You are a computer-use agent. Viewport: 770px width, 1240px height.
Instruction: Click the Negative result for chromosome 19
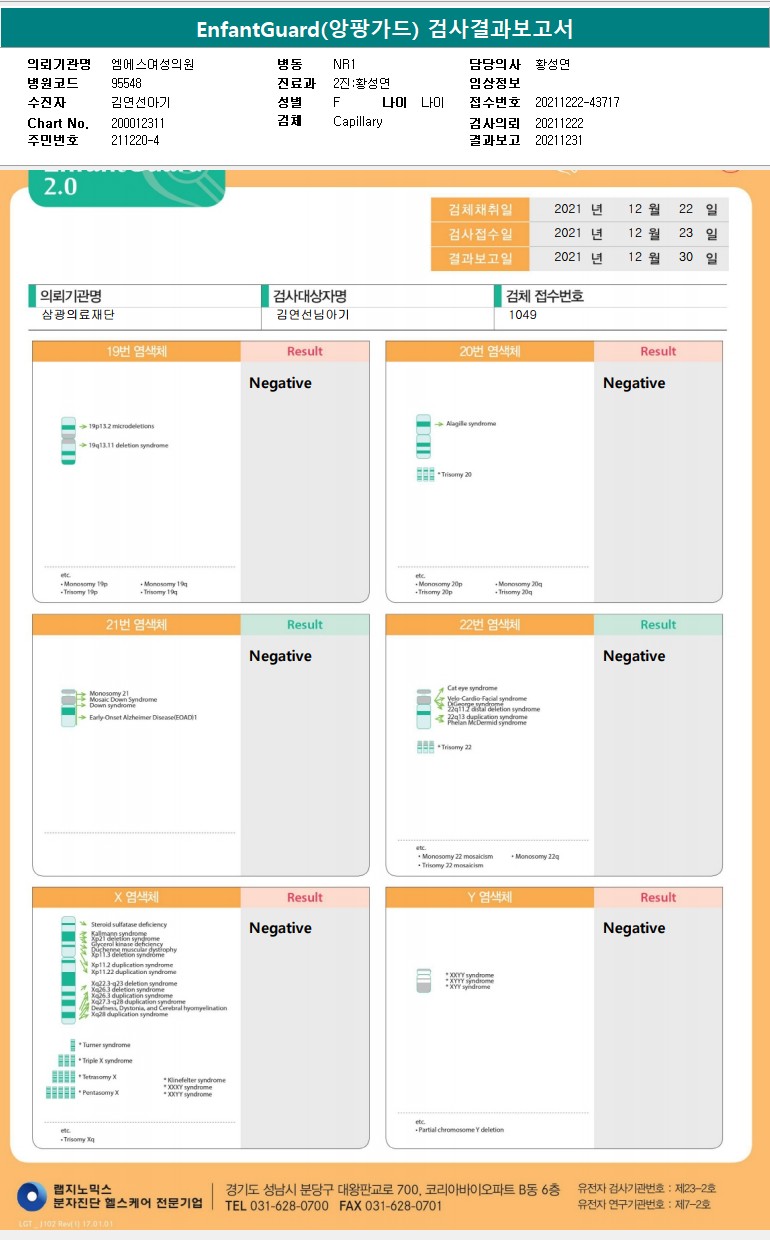[x=280, y=383]
